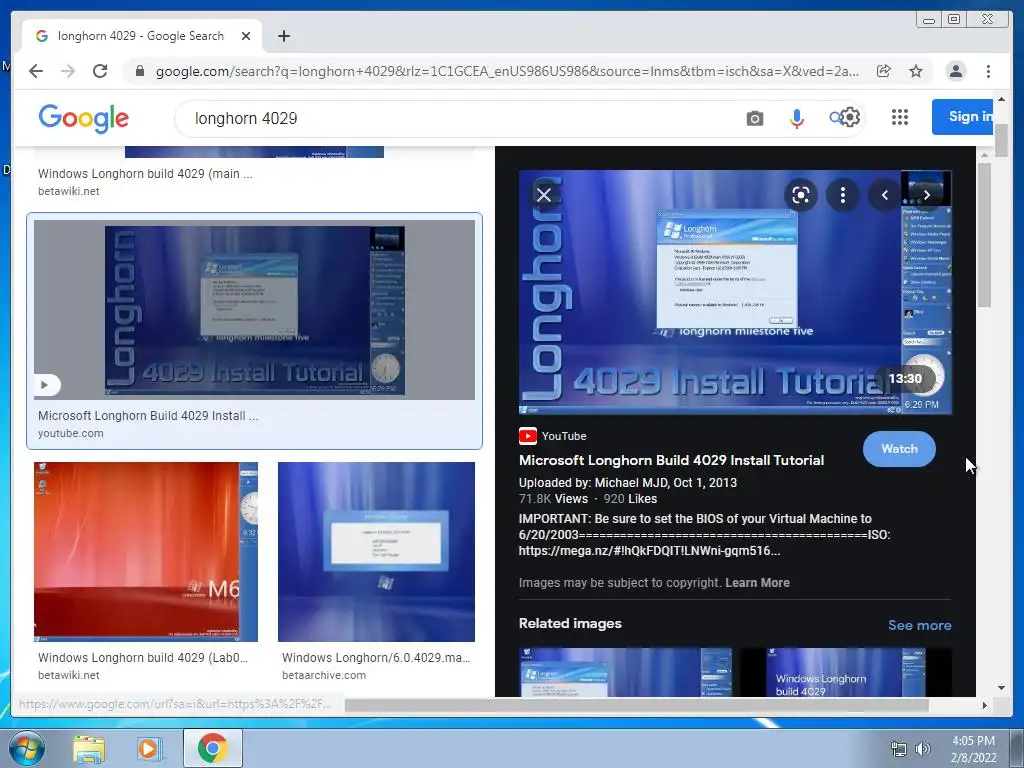This screenshot has width=1024, height=768.
Task: Open youtube.com source under Install result
Action: (71, 433)
